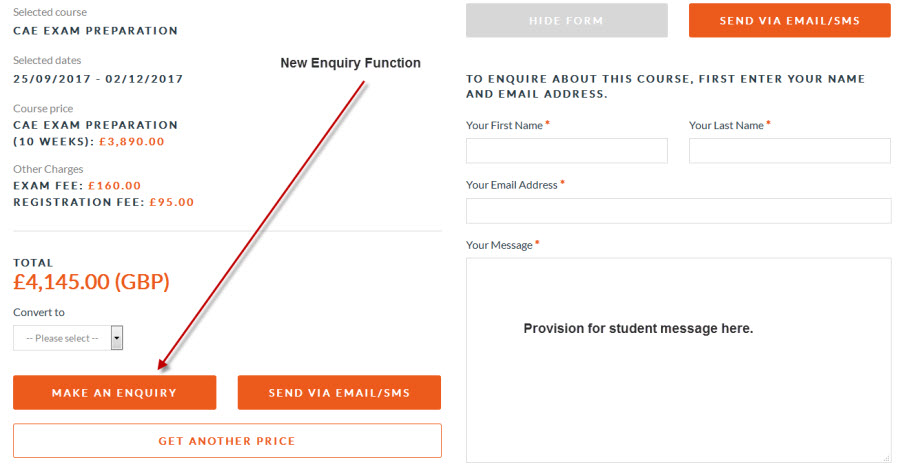Click the Registration Fee £95.00 line

(103, 202)
